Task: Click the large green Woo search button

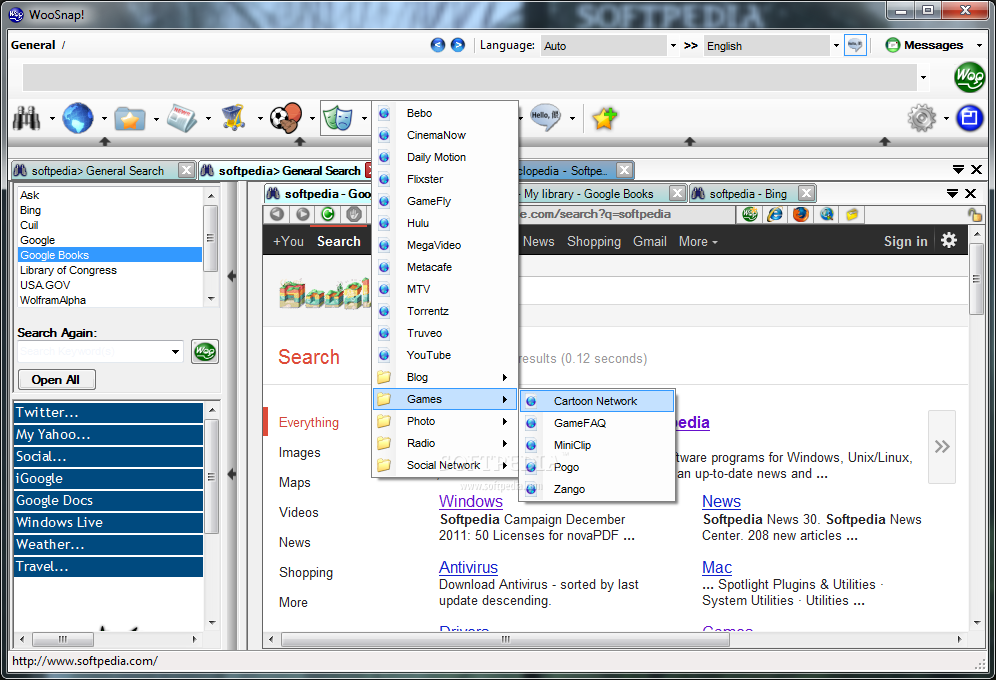Action: (x=969, y=77)
